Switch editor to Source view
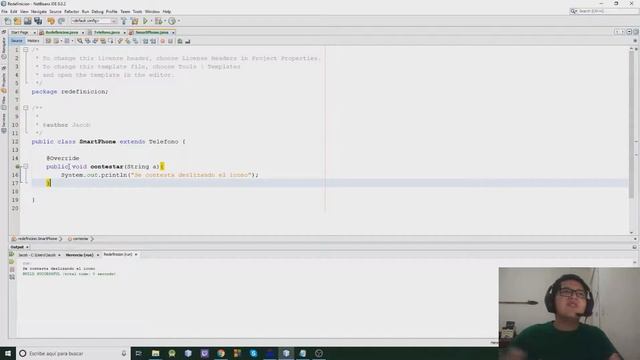This screenshot has width=640, height=360. click(x=17, y=41)
